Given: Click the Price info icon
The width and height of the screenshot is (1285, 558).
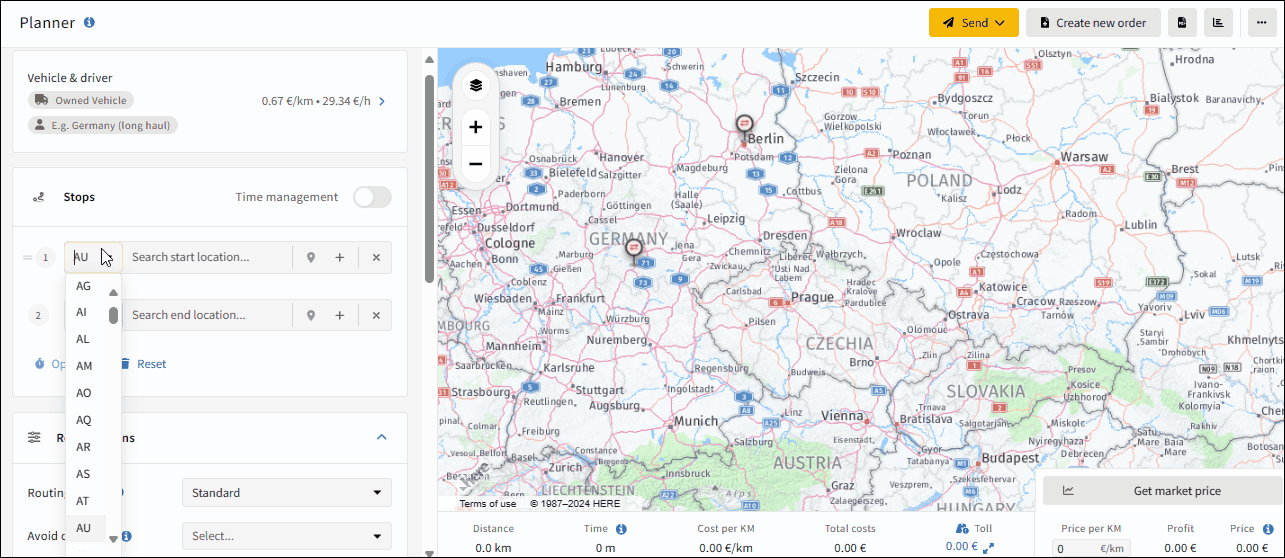Looking at the screenshot, I should click(x=1268, y=528).
